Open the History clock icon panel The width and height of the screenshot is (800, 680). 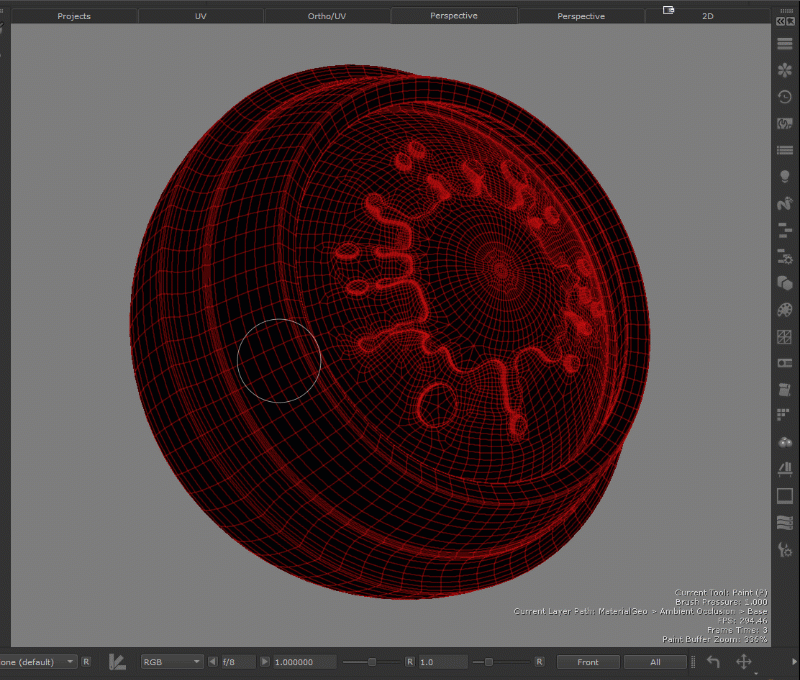tap(785, 97)
